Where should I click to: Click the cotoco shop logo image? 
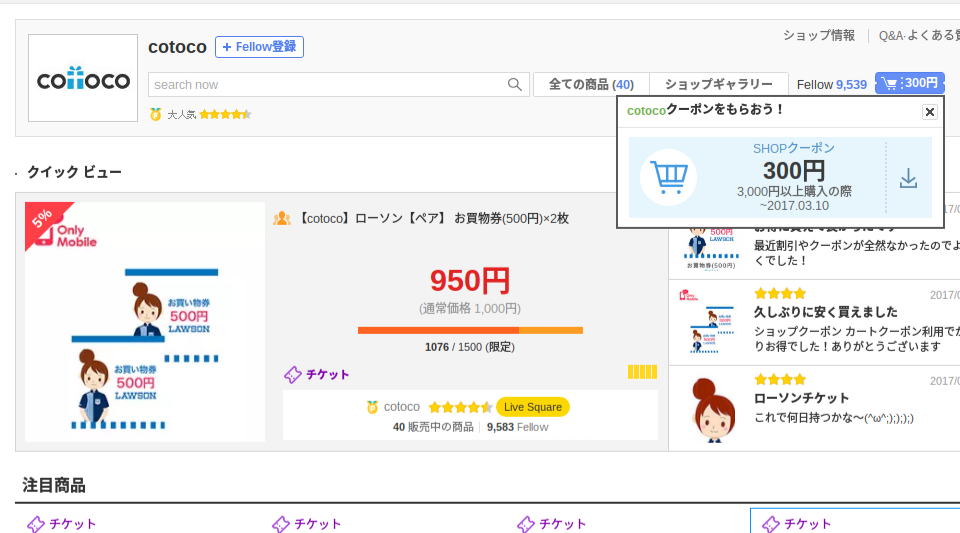click(83, 78)
